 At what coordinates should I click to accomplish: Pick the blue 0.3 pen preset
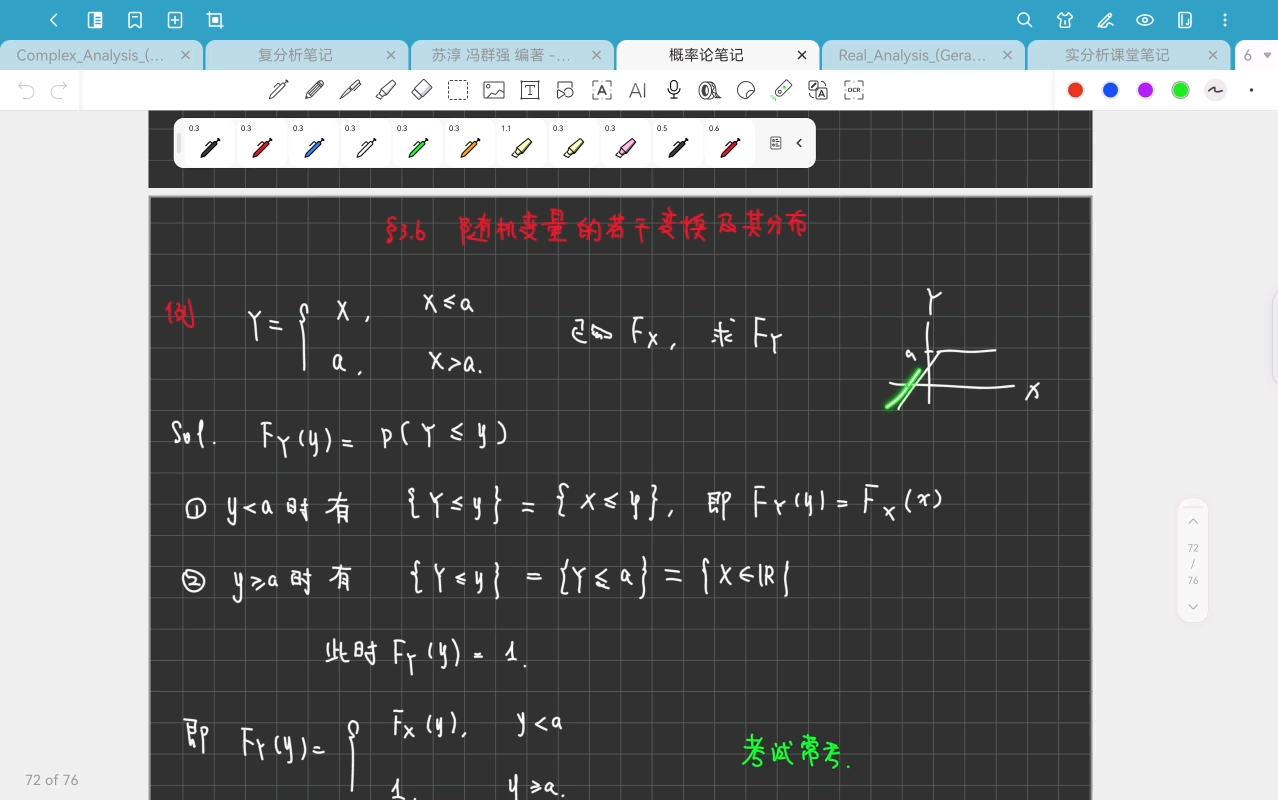point(314,143)
